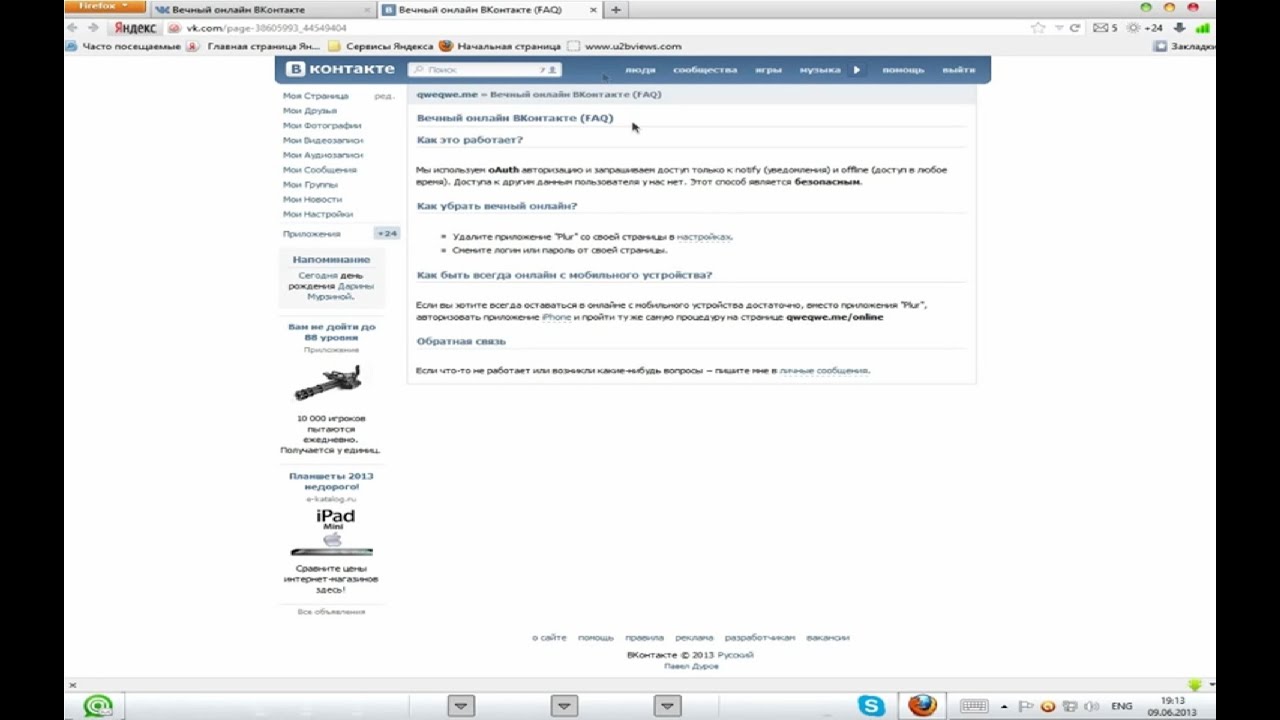This screenshot has width=1280, height=720.
Task: Open the игры header menu item
Action: [768, 70]
